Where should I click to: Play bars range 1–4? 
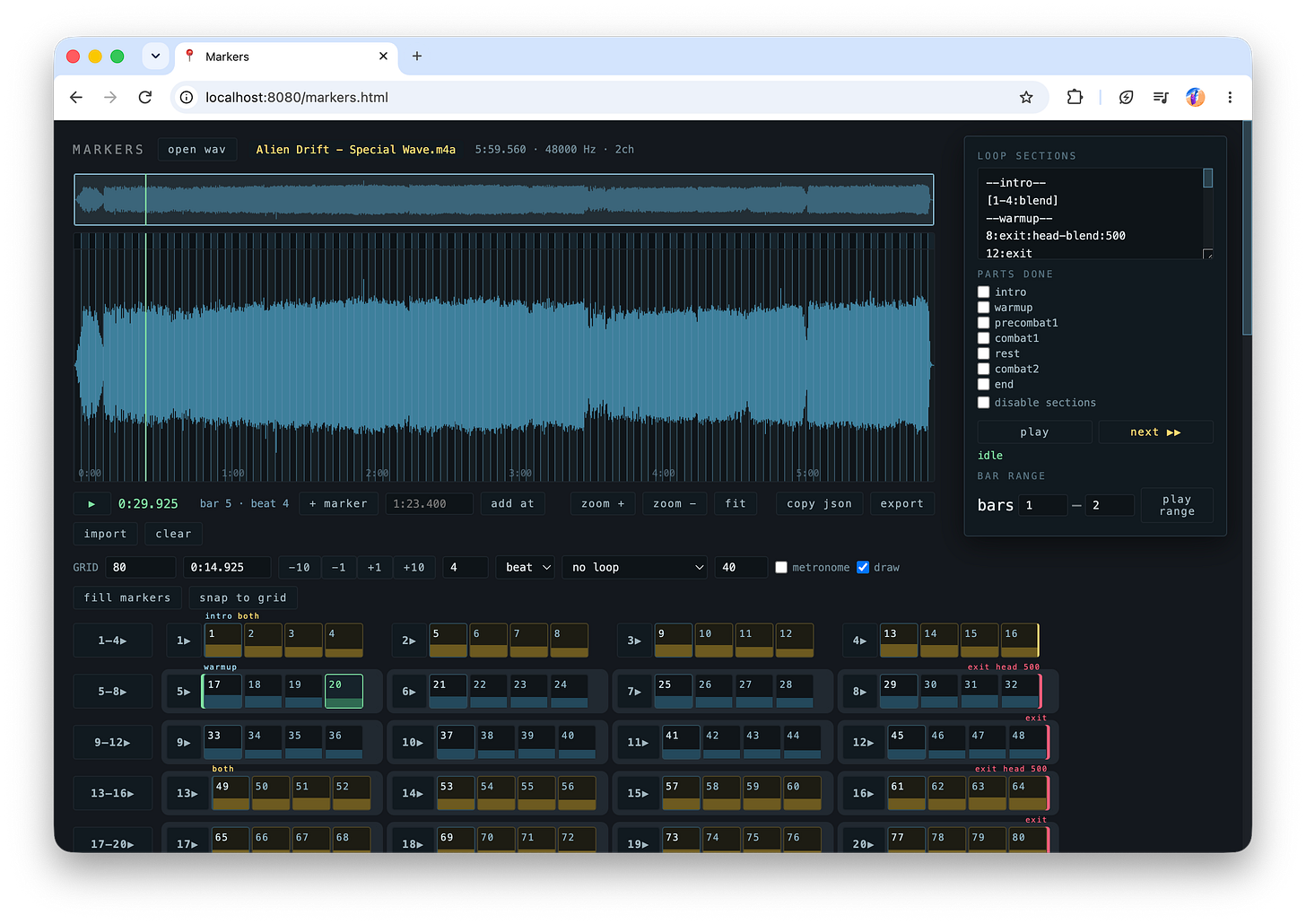[112, 641]
